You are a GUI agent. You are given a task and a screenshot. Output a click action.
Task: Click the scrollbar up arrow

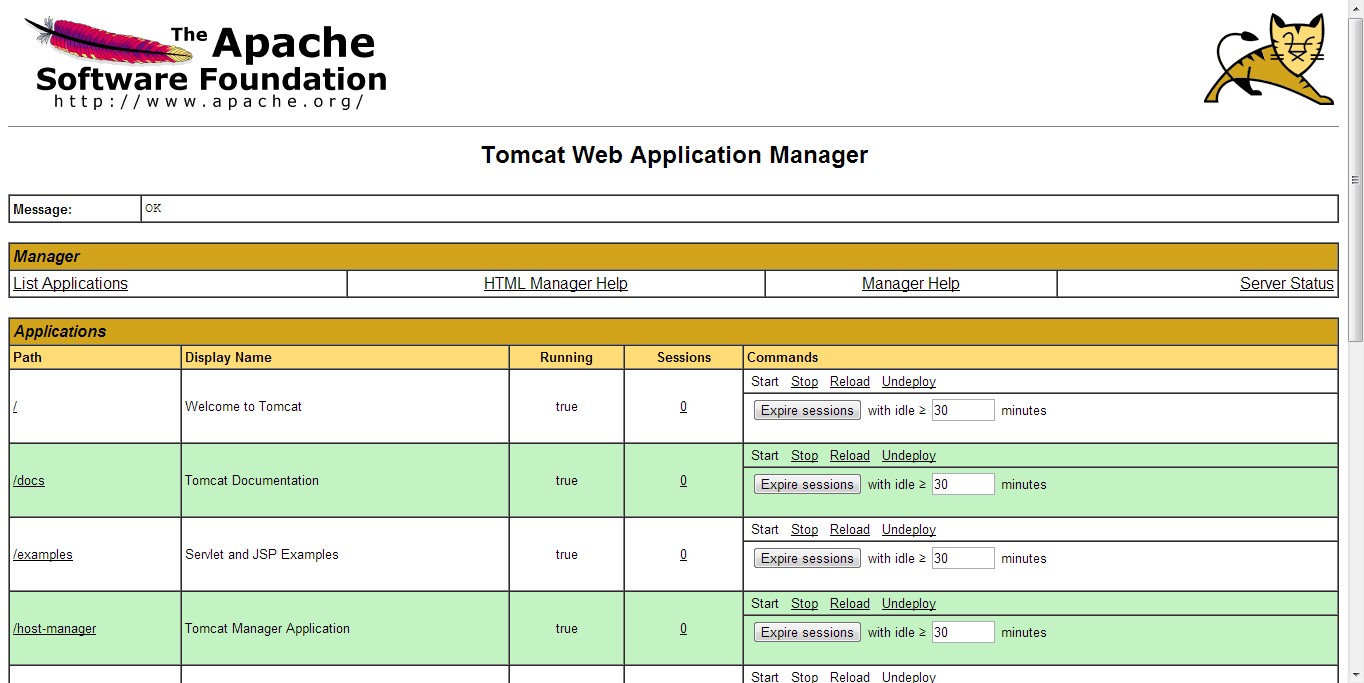pyautogui.click(x=1355, y=8)
